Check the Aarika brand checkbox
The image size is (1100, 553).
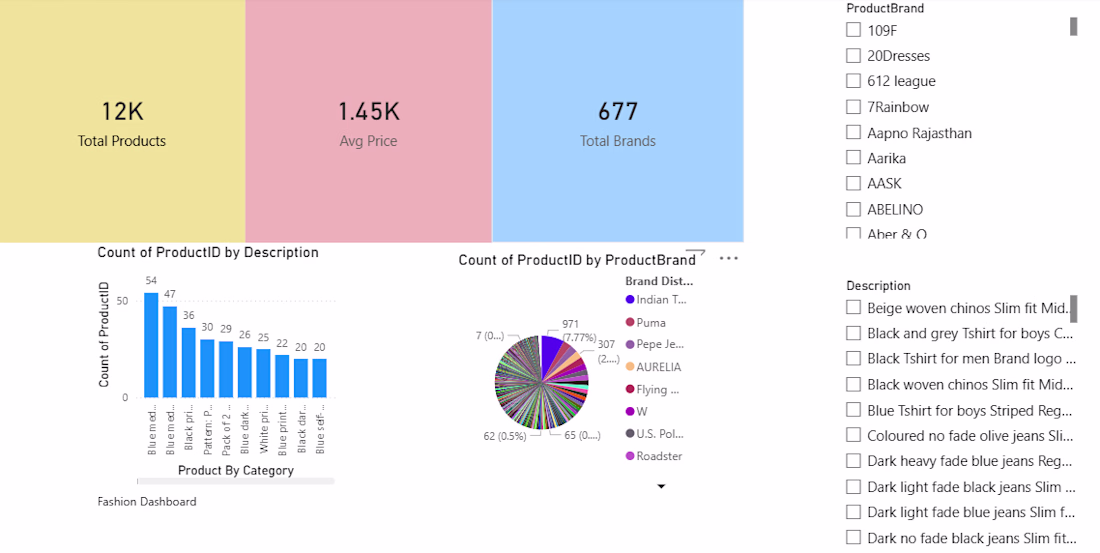(853, 158)
